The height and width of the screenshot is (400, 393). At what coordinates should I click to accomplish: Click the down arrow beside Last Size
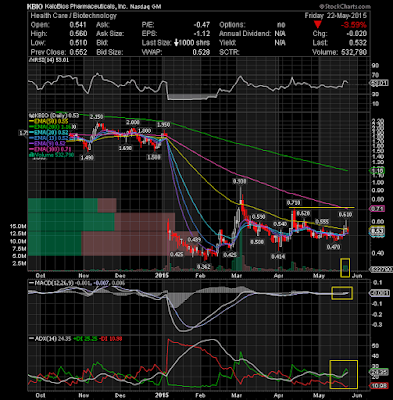pyautogui.click(x=176, y=43)
